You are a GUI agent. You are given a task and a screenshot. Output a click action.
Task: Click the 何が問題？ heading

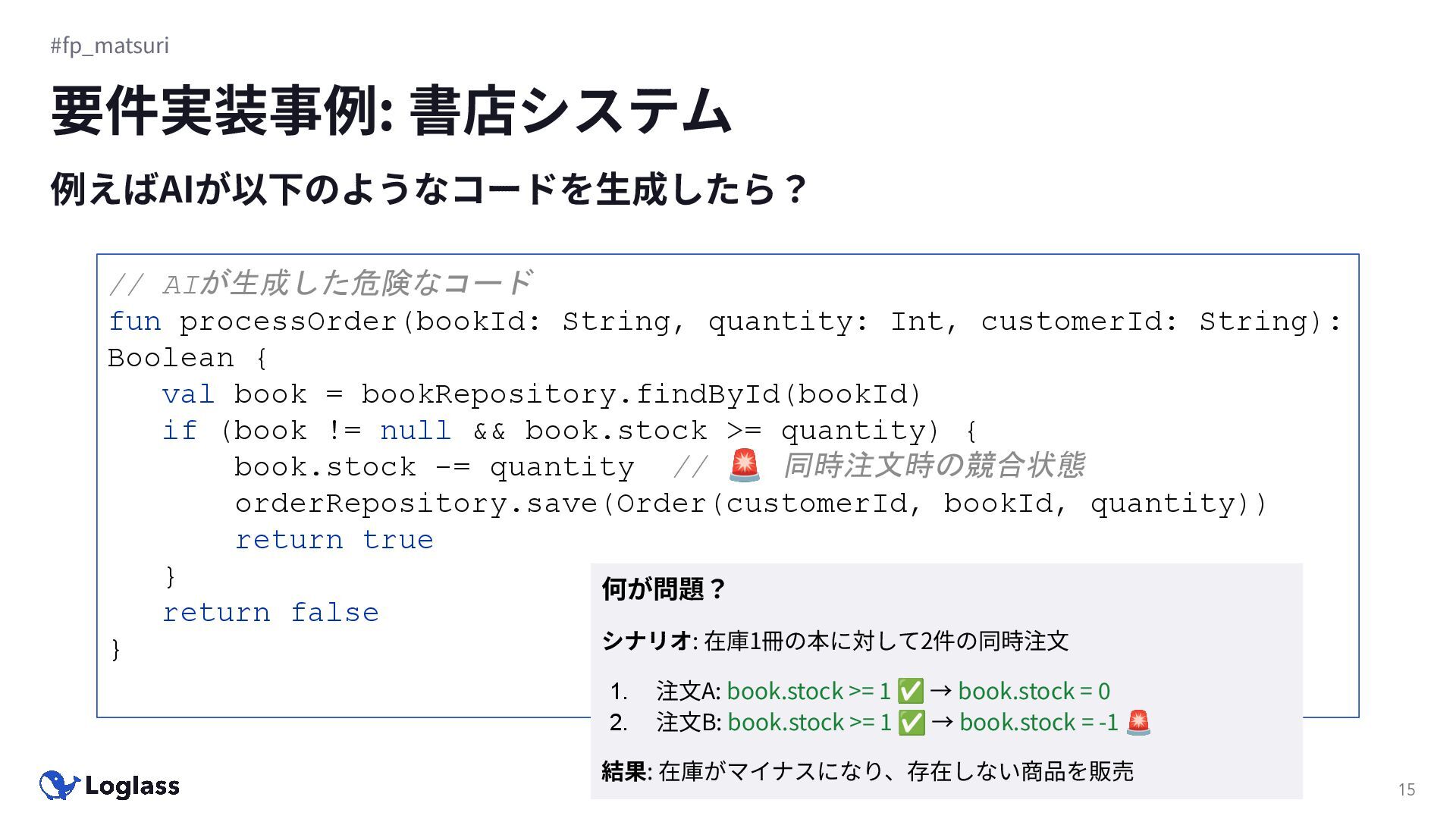[x=664, y=588]
